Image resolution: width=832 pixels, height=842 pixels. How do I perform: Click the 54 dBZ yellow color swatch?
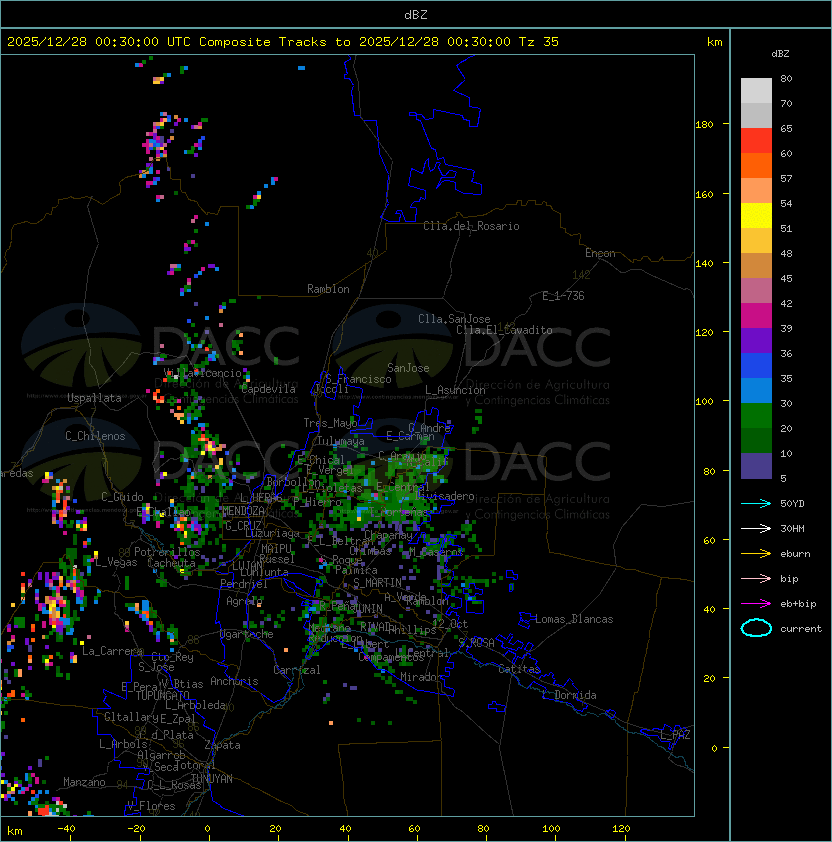756,216
